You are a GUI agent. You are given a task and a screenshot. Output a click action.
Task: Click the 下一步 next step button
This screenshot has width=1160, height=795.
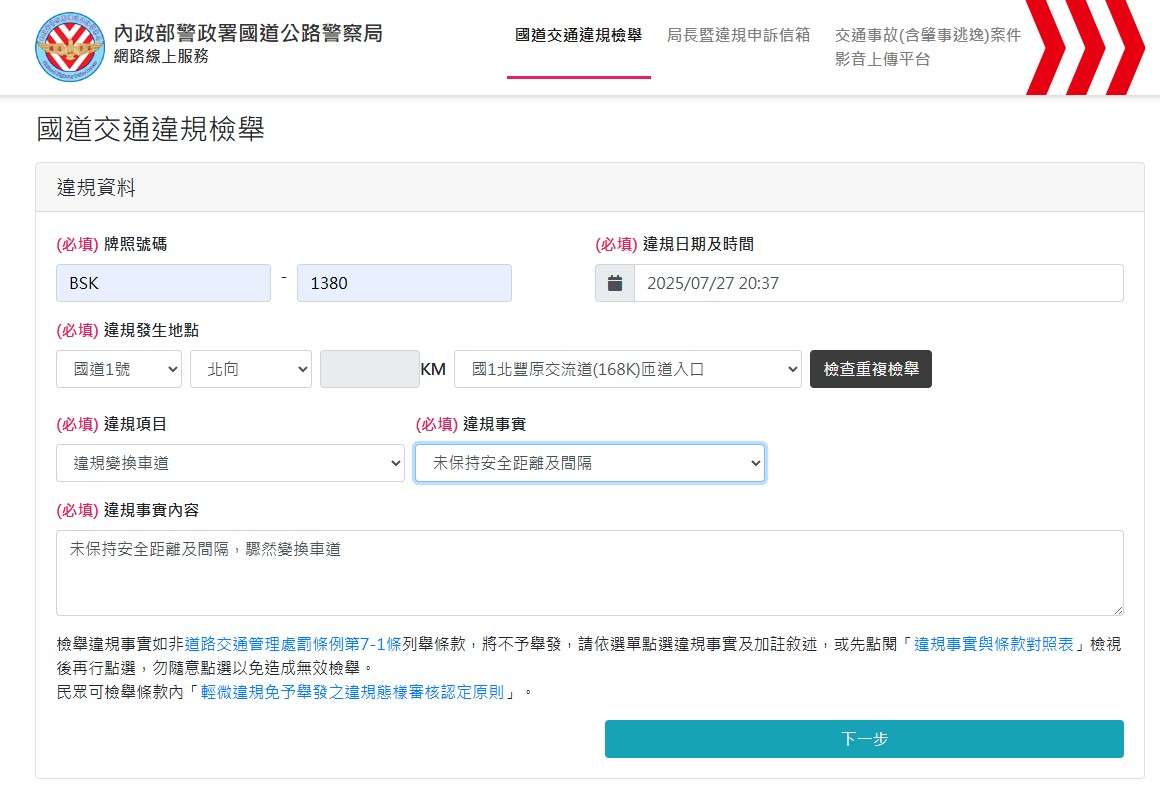(864, 739)
